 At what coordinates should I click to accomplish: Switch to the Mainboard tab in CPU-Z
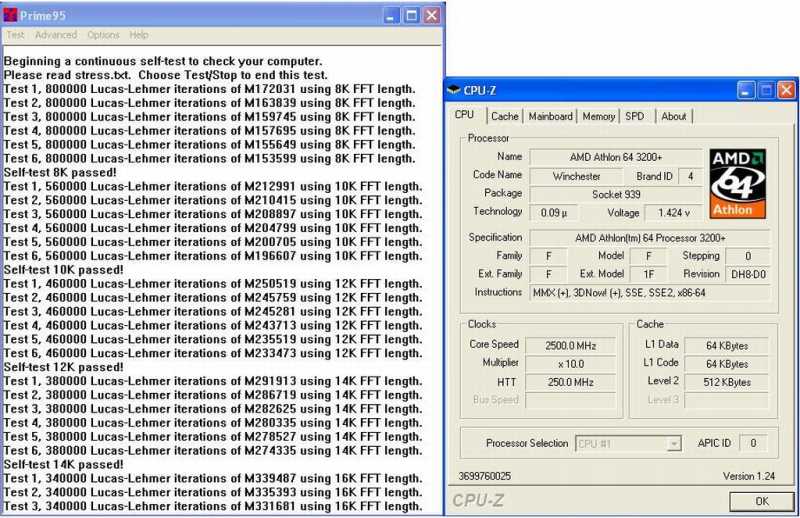pos(551,116)
